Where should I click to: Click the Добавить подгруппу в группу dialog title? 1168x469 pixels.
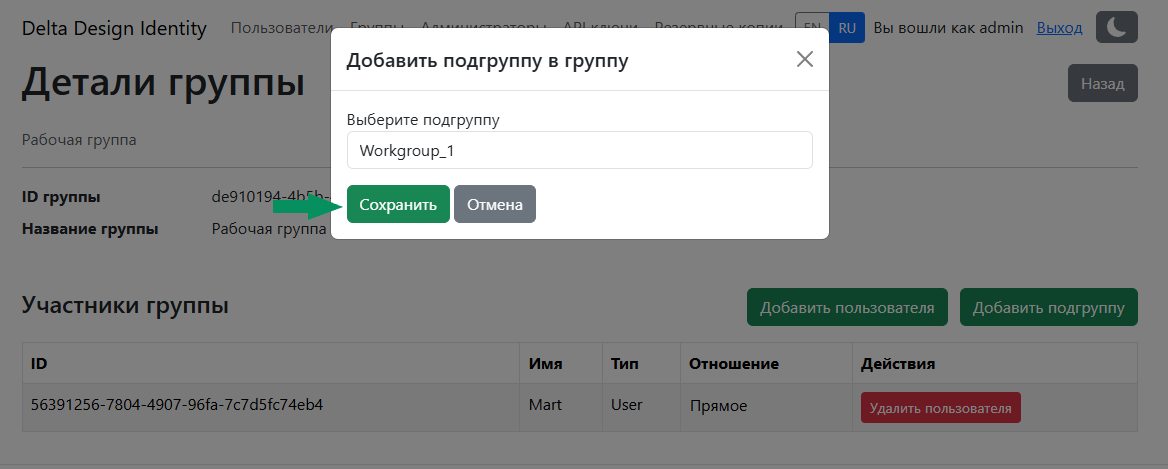pos(487,60)
